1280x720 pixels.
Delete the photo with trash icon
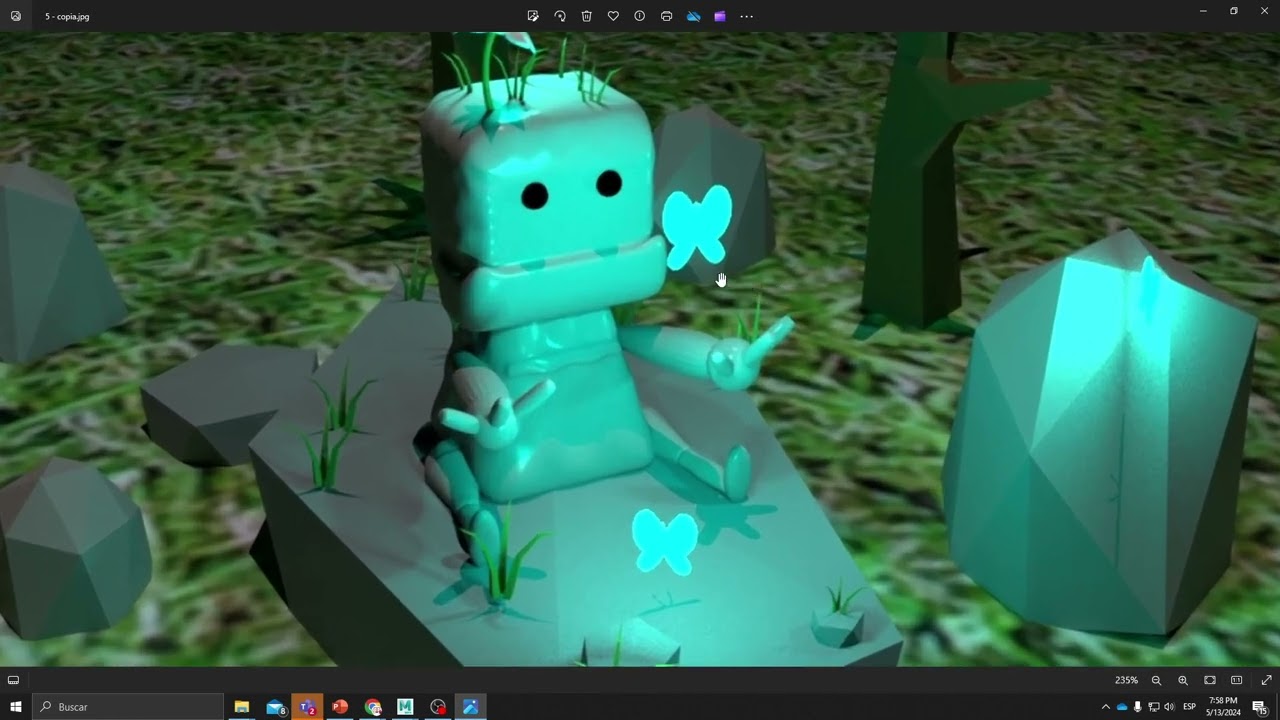pos(587,16)
